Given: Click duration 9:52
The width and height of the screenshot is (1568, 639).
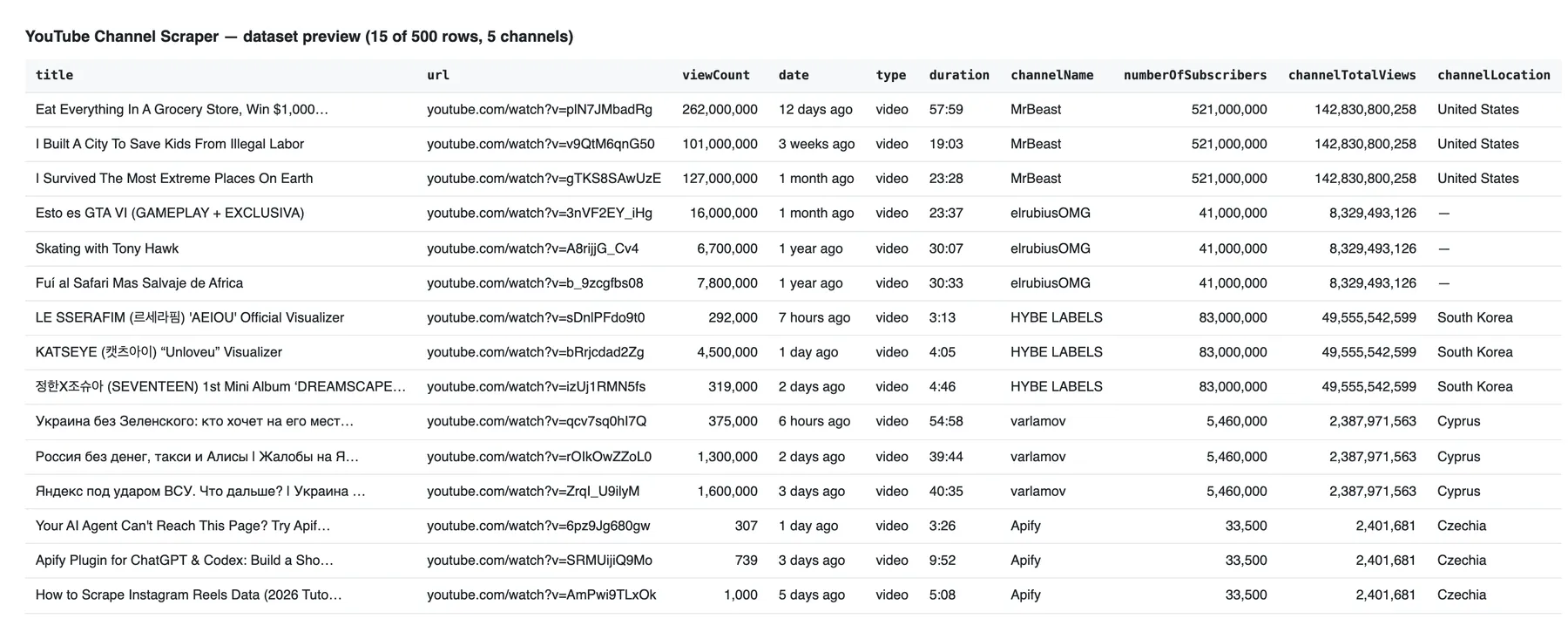Looking at the screenshot, I should 943,561.
